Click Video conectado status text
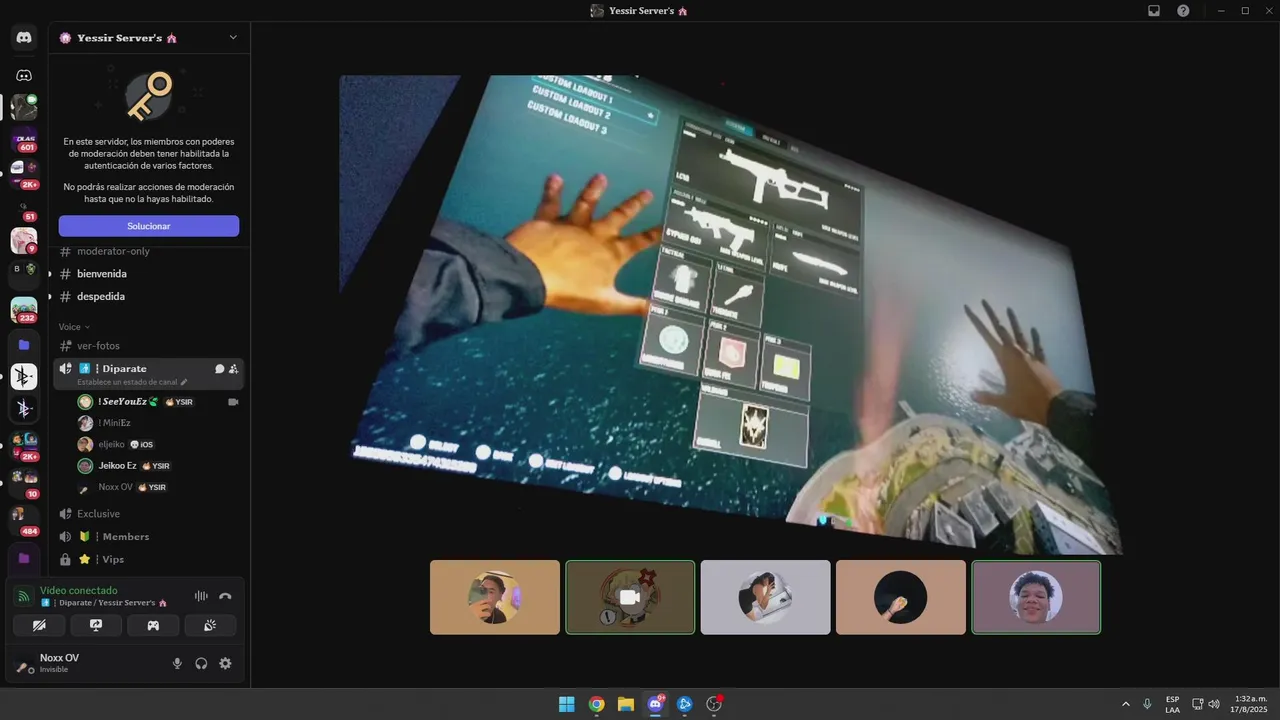 (x=78, y=591)
